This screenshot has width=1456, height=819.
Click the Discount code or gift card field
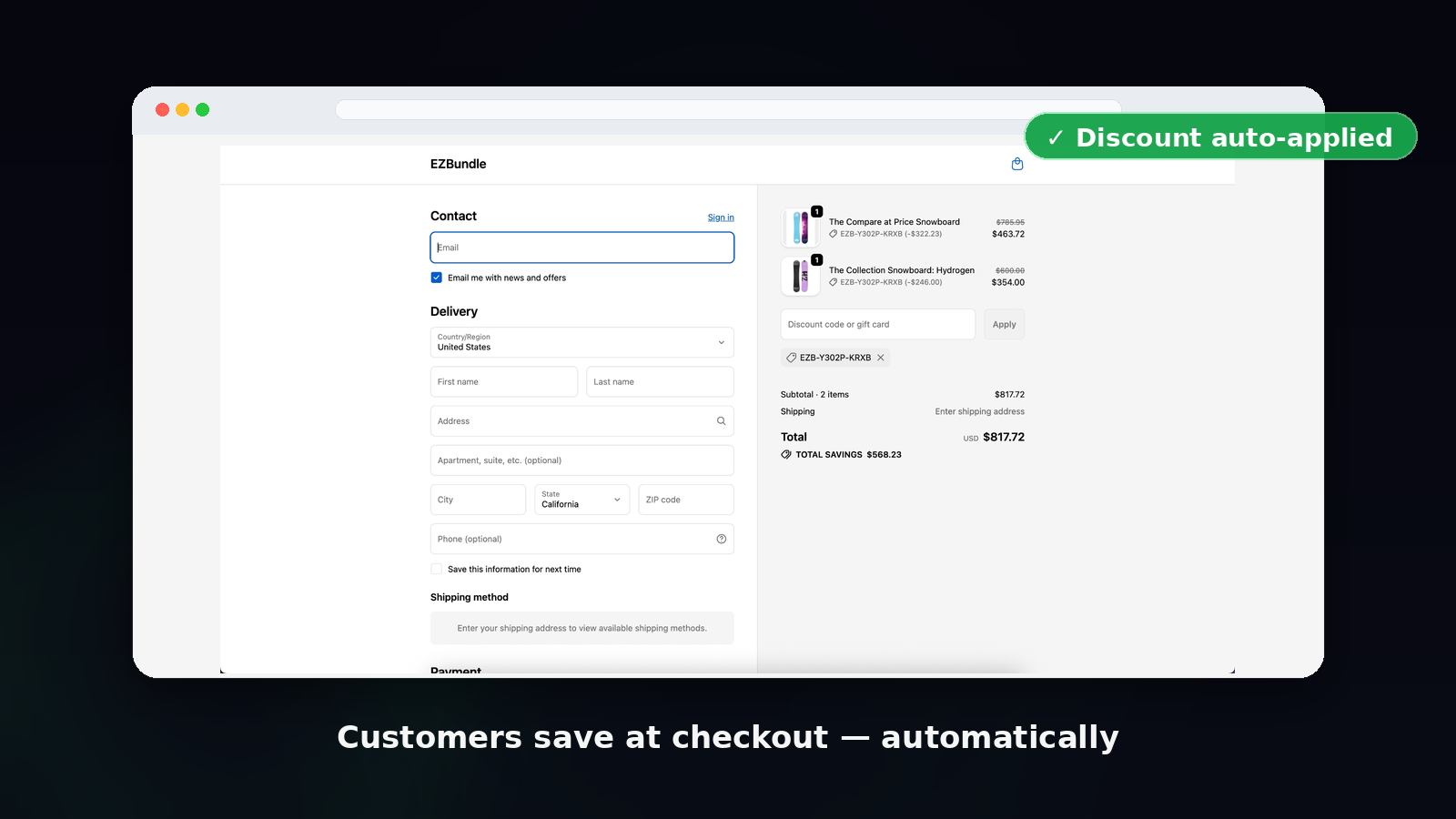pyautogui.click(x=878, y=324)
